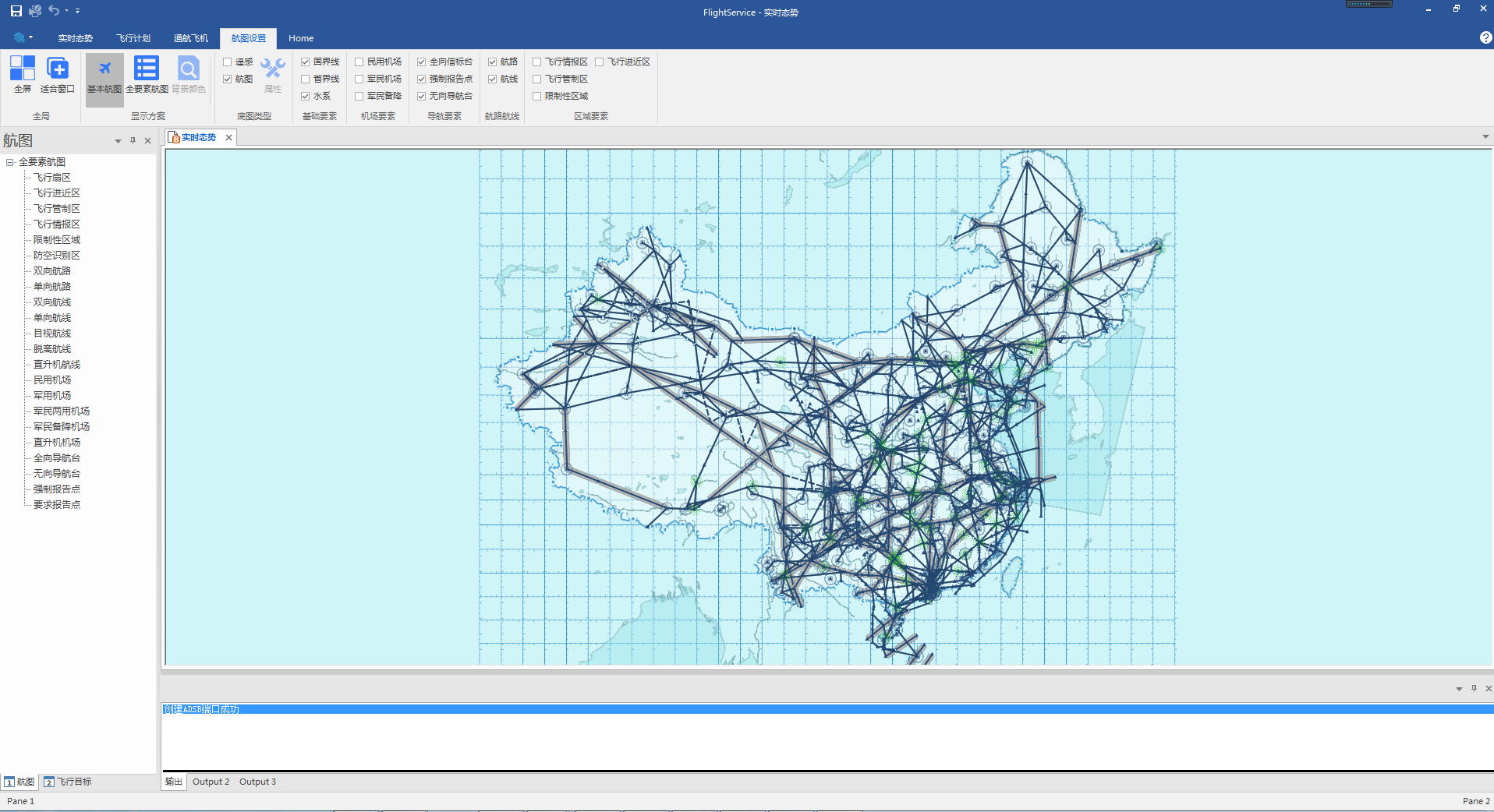Enable the 遥感 base map checkbox

tap(228, 62)
